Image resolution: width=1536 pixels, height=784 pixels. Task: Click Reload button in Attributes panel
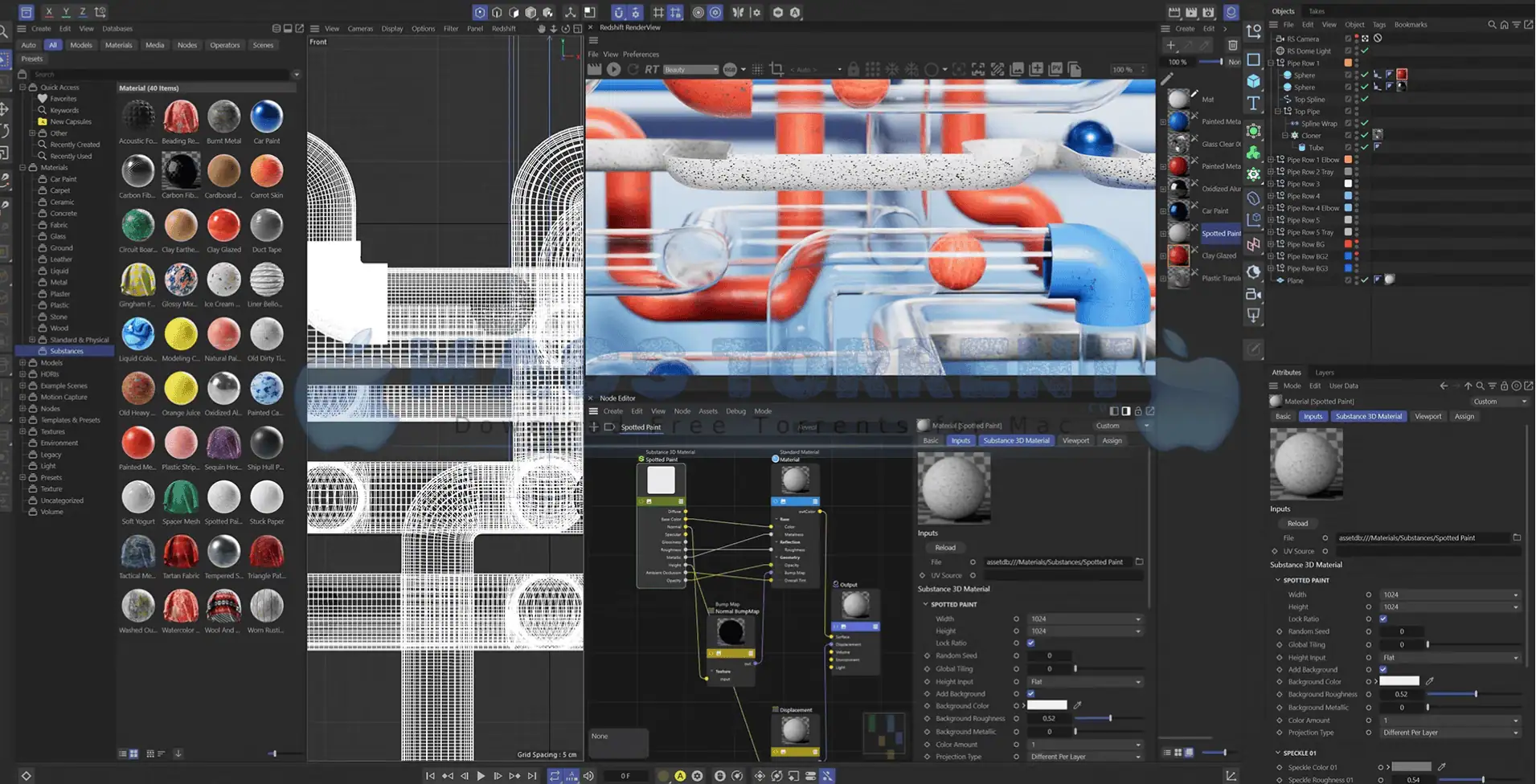coord(1298,523)
